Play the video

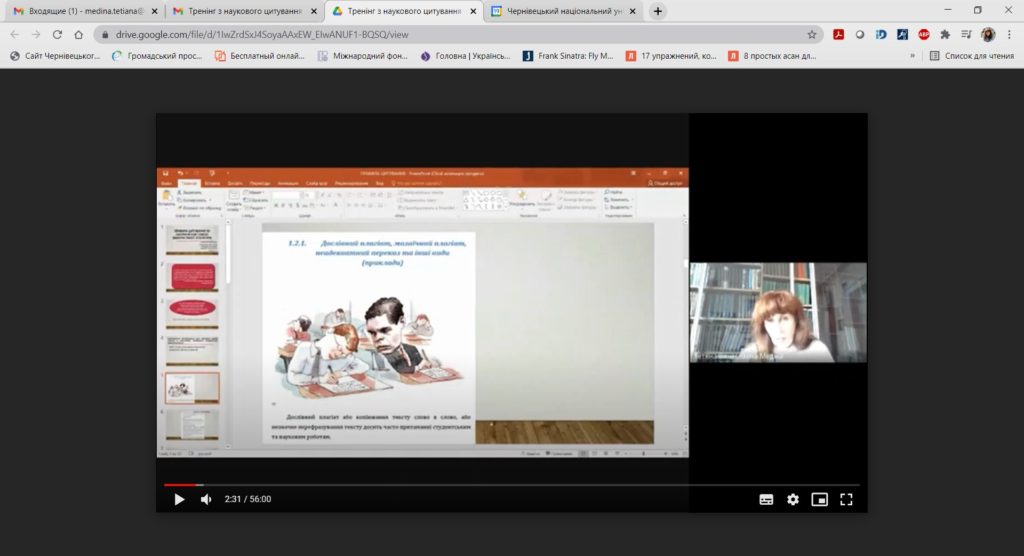coord(179,499)
